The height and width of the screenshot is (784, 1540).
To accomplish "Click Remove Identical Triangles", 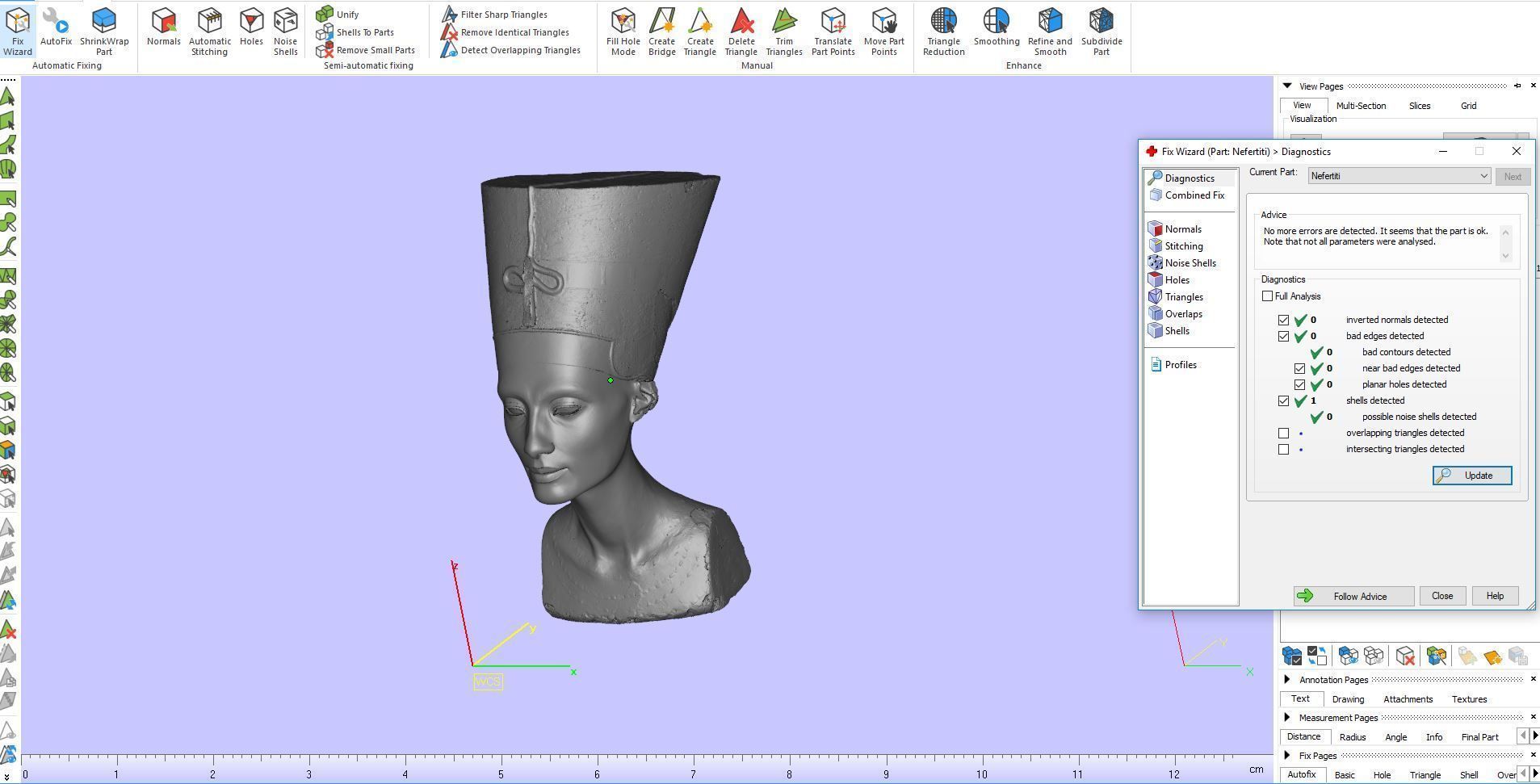I will 506,32.
